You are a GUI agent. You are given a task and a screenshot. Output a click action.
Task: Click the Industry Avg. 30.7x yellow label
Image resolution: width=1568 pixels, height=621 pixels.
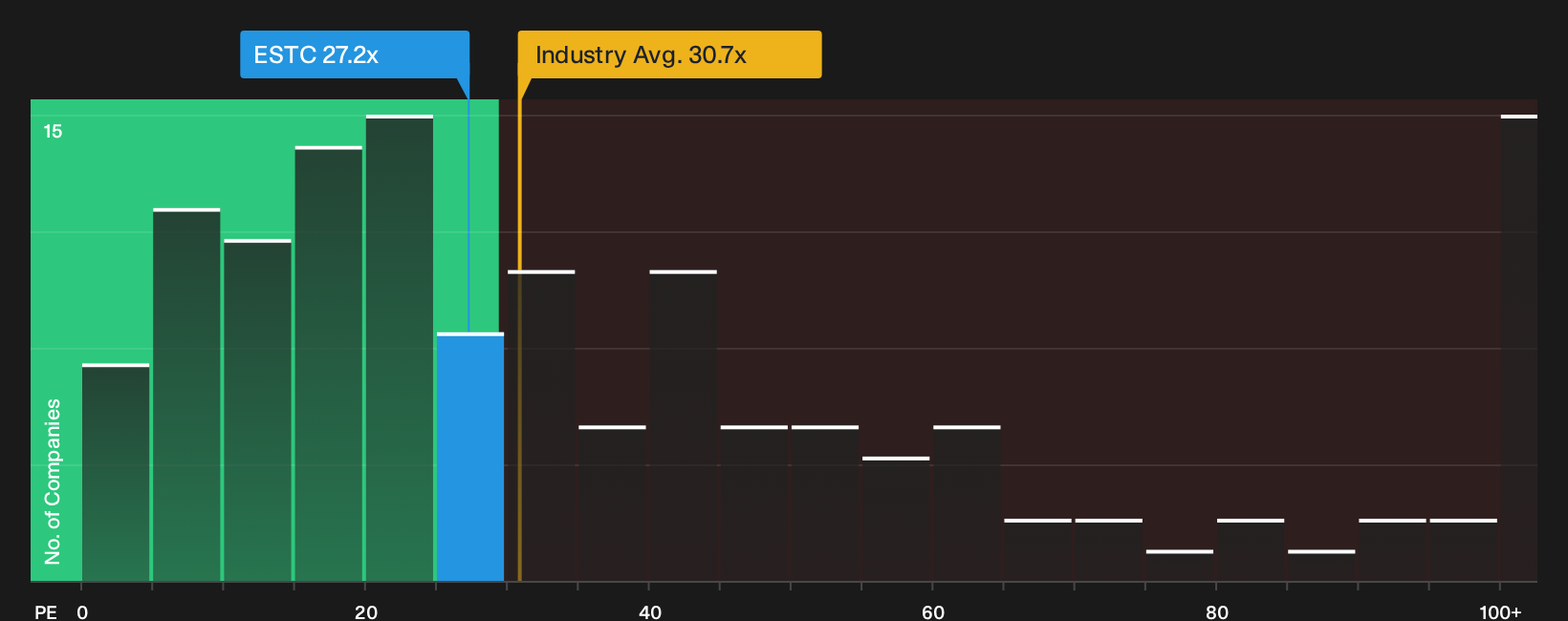[x=669, y=54]
